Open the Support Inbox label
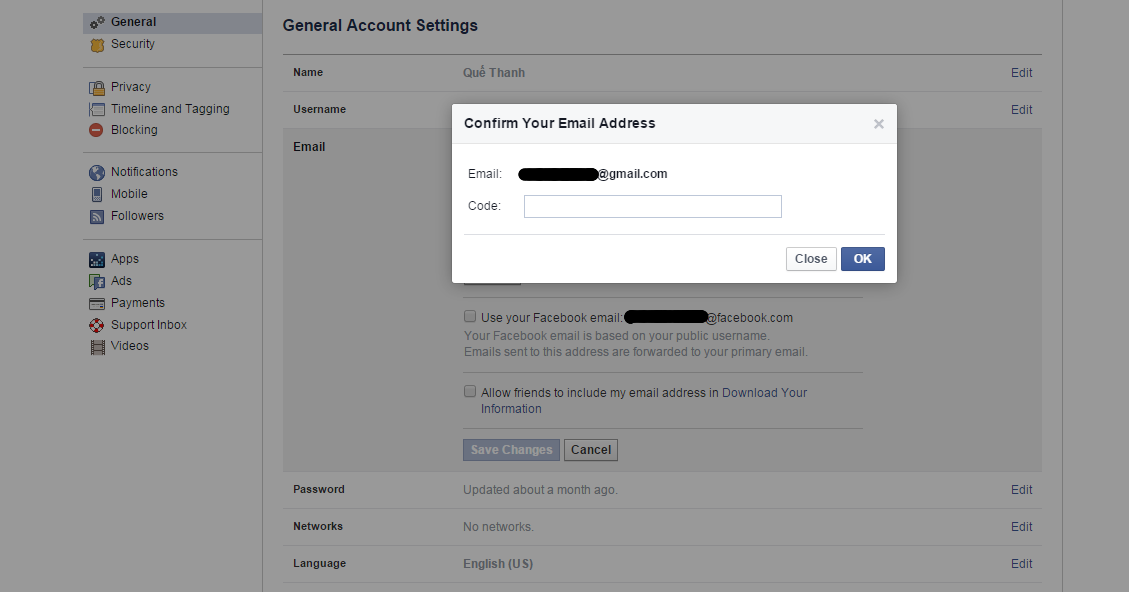Screen dimensions: 1129x592 point(148,325)
